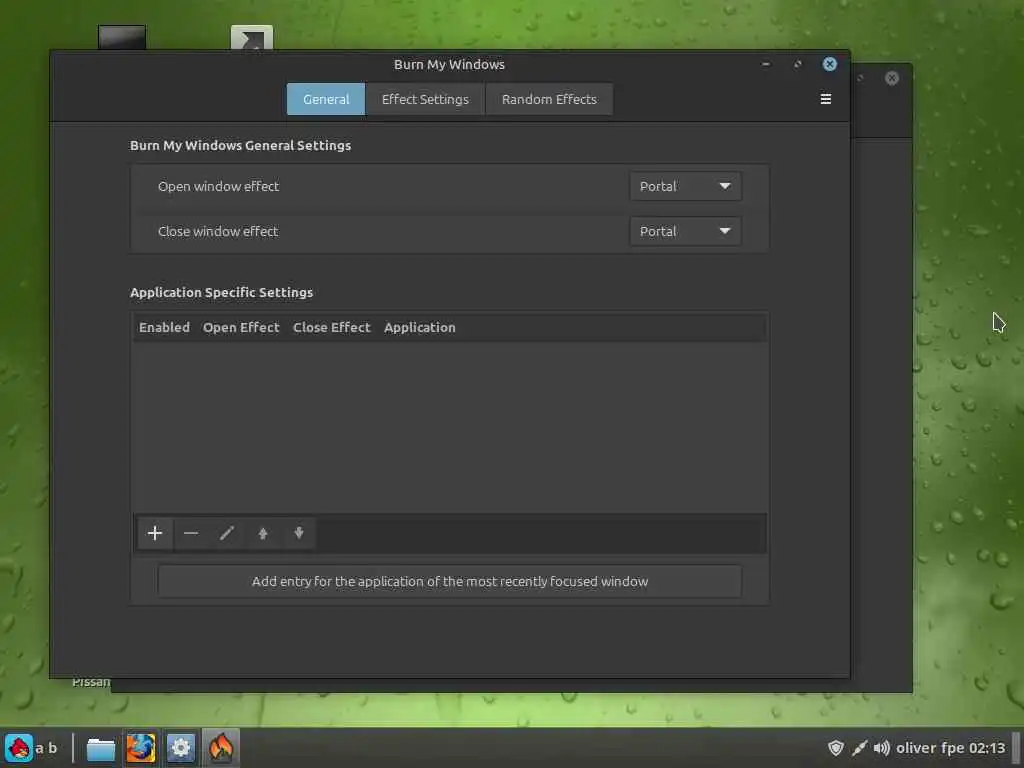The width and height of the screenshot is (1024, 768).
Task: Select Burn My Windows flame taskbar icon
Action: tap(221, 748)
